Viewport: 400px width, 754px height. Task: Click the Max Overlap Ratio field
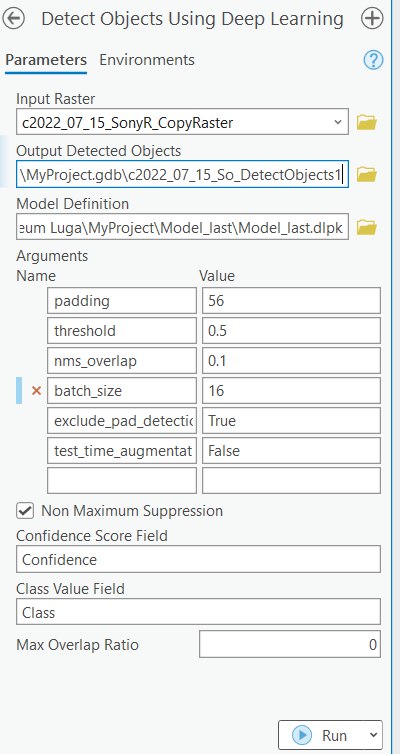point(290,644)
